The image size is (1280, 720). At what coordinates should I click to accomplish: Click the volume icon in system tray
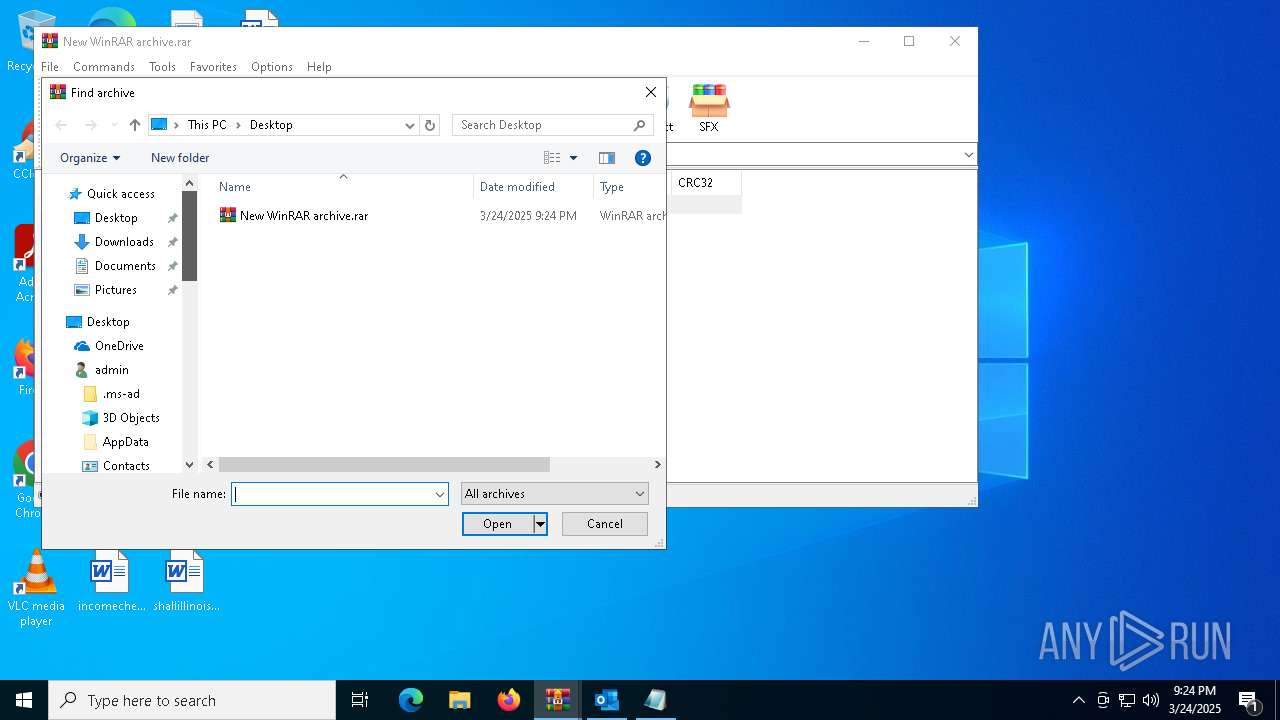[x=1151, y=700]
